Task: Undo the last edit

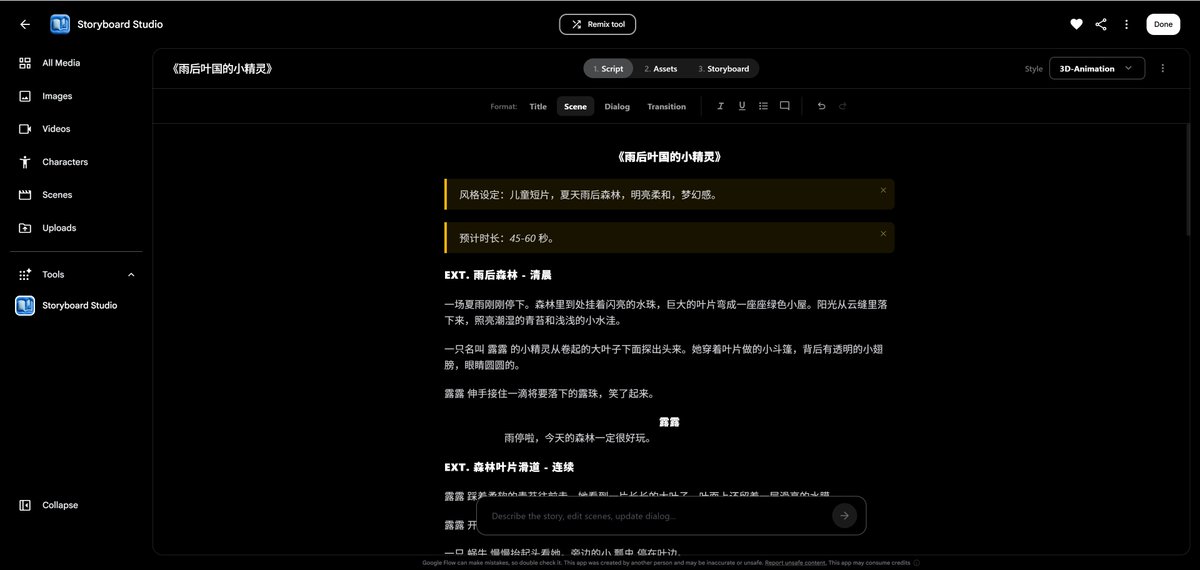Action: click(821, 106)
